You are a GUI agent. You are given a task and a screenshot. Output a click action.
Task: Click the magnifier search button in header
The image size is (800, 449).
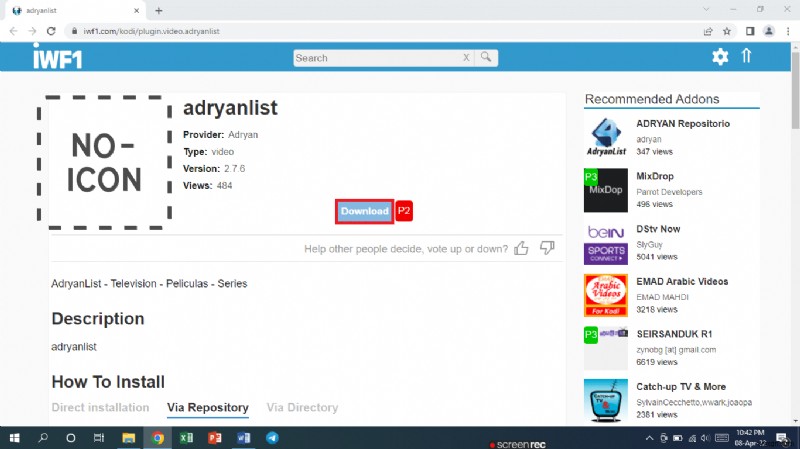coord(486,58)
